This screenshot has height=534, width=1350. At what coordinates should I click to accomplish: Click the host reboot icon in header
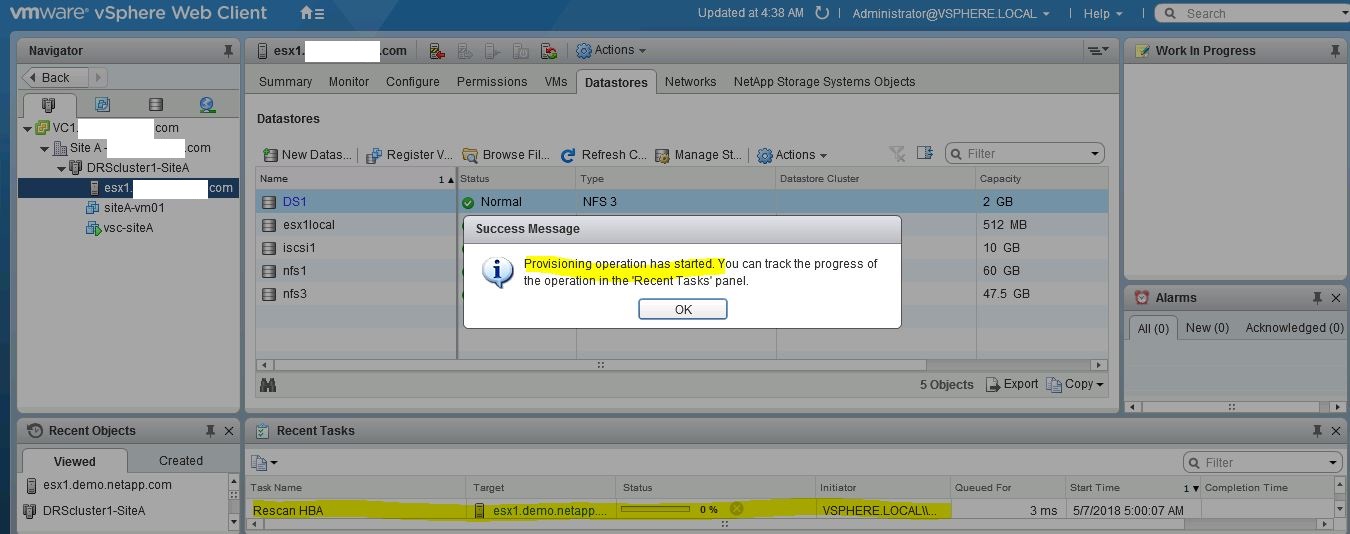[x=521, y=51]
